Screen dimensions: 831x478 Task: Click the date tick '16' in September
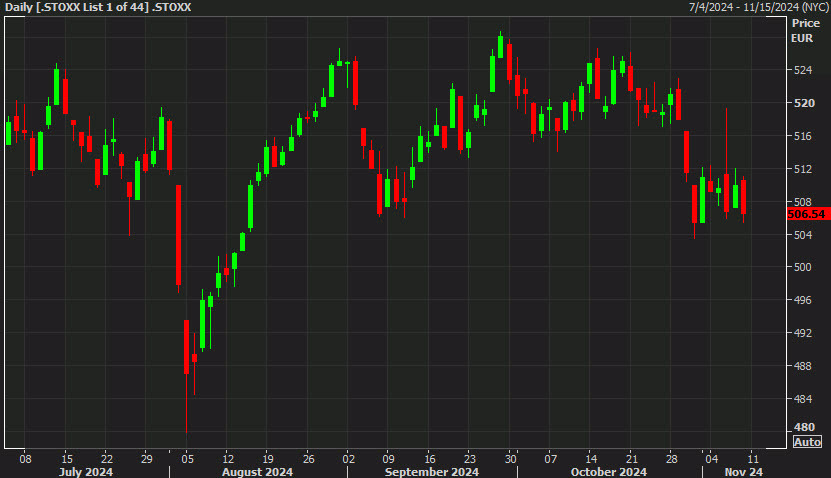(430, 459)
